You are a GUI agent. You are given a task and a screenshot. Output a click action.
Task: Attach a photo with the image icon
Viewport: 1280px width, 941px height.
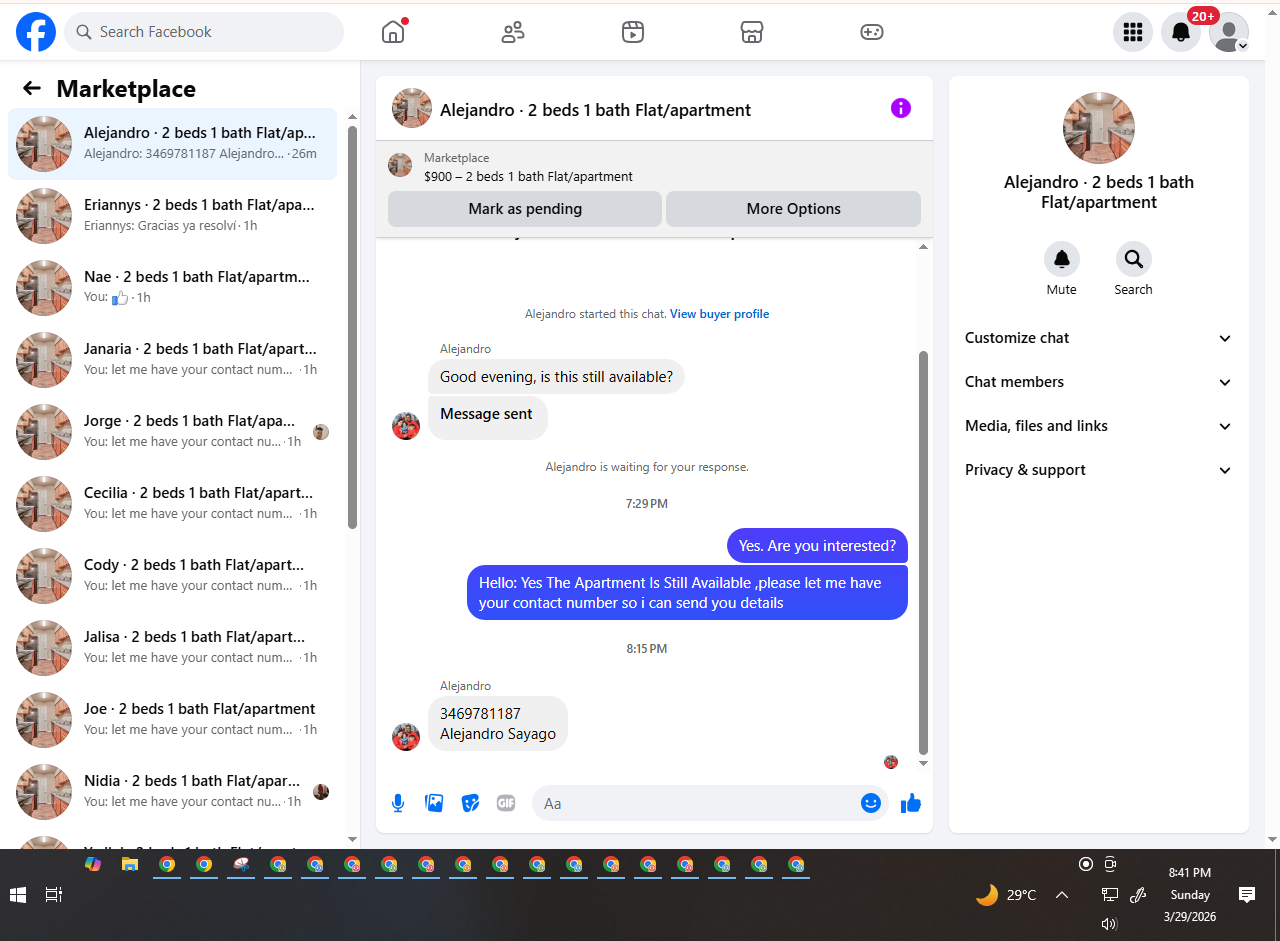(434, 803)
